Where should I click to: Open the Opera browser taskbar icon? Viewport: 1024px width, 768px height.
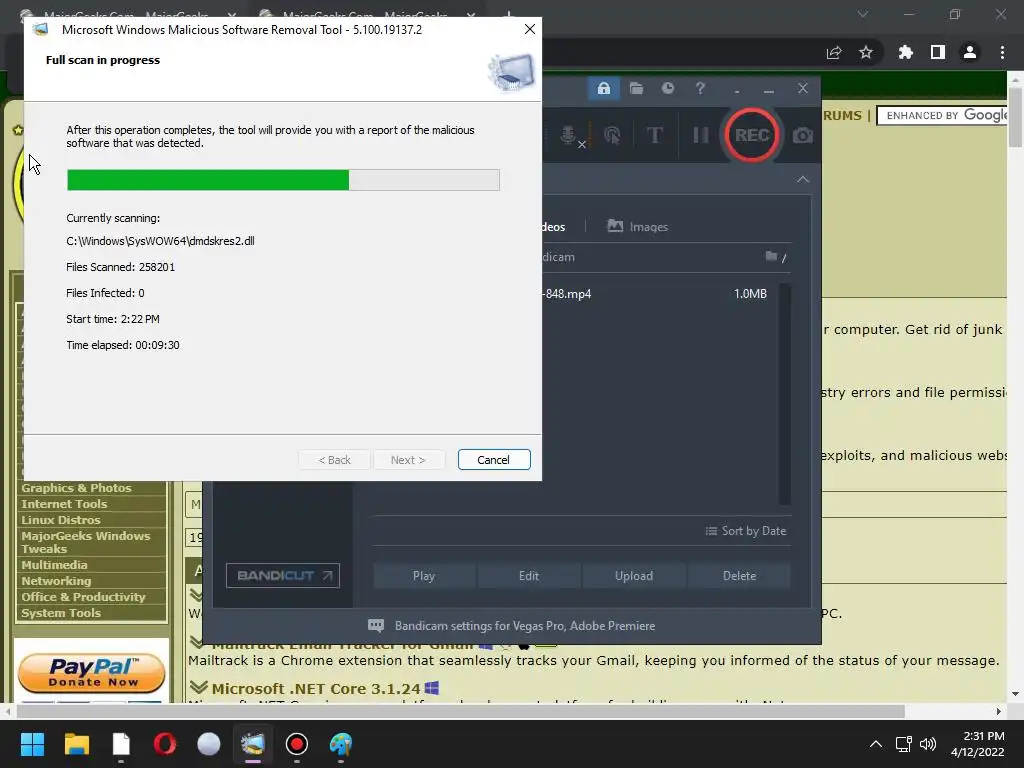click(x=165, y=744)
